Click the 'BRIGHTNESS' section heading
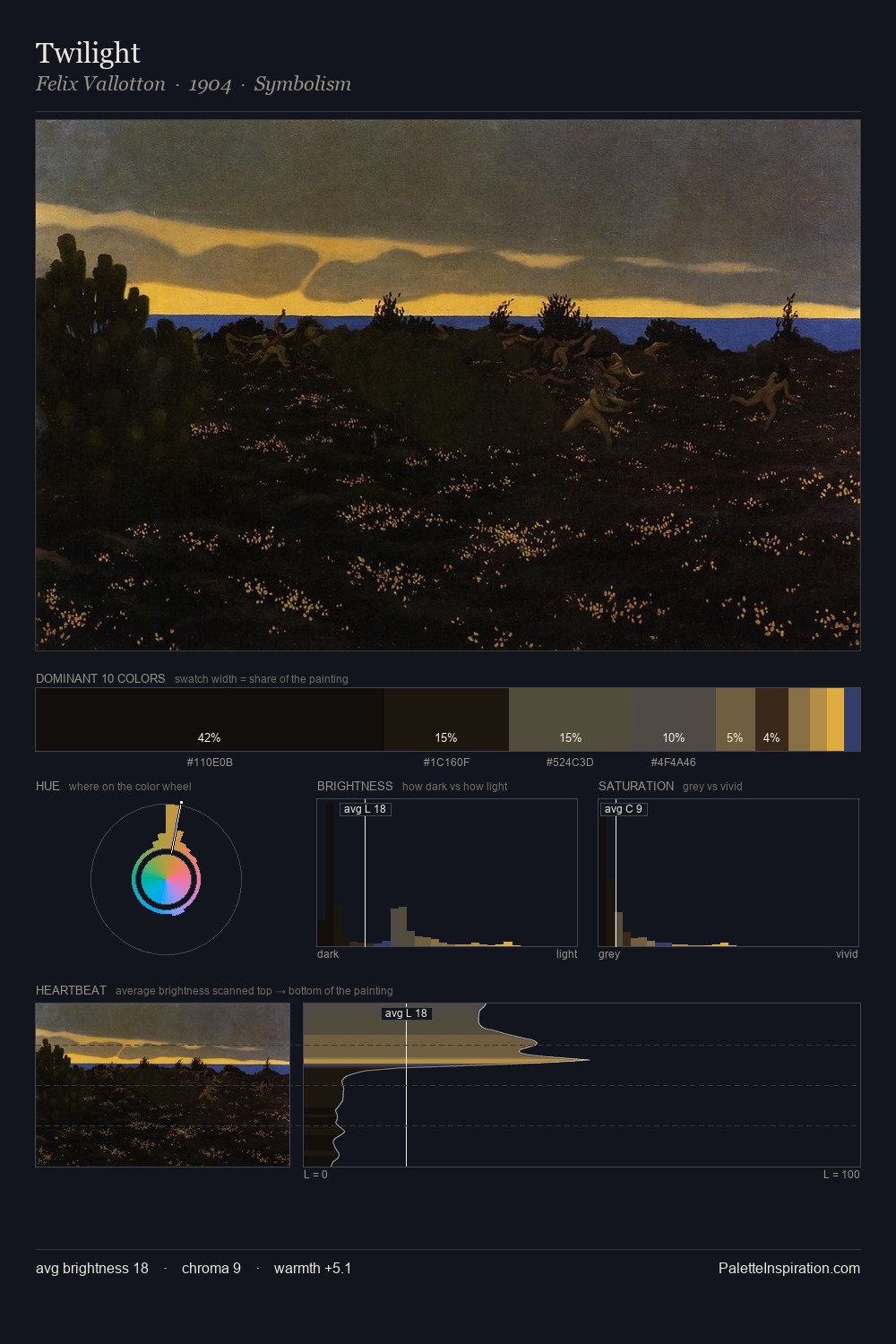Screen dimensions: 896x1344 click(355, 786)
